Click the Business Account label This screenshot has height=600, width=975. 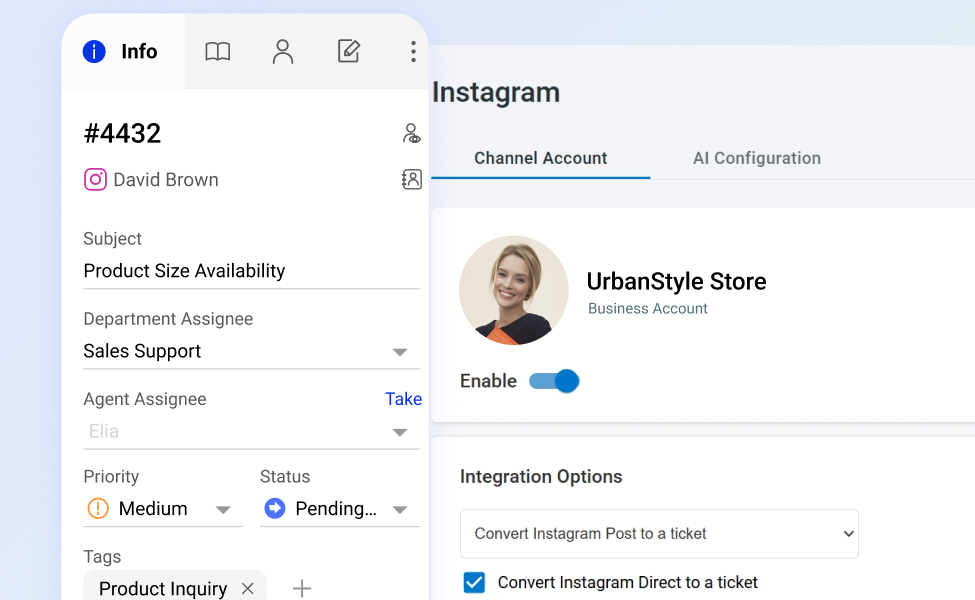pos(647,308)
